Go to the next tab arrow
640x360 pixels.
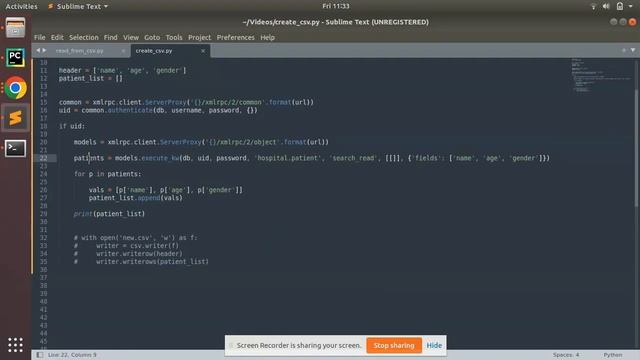(x=44, y=50)
